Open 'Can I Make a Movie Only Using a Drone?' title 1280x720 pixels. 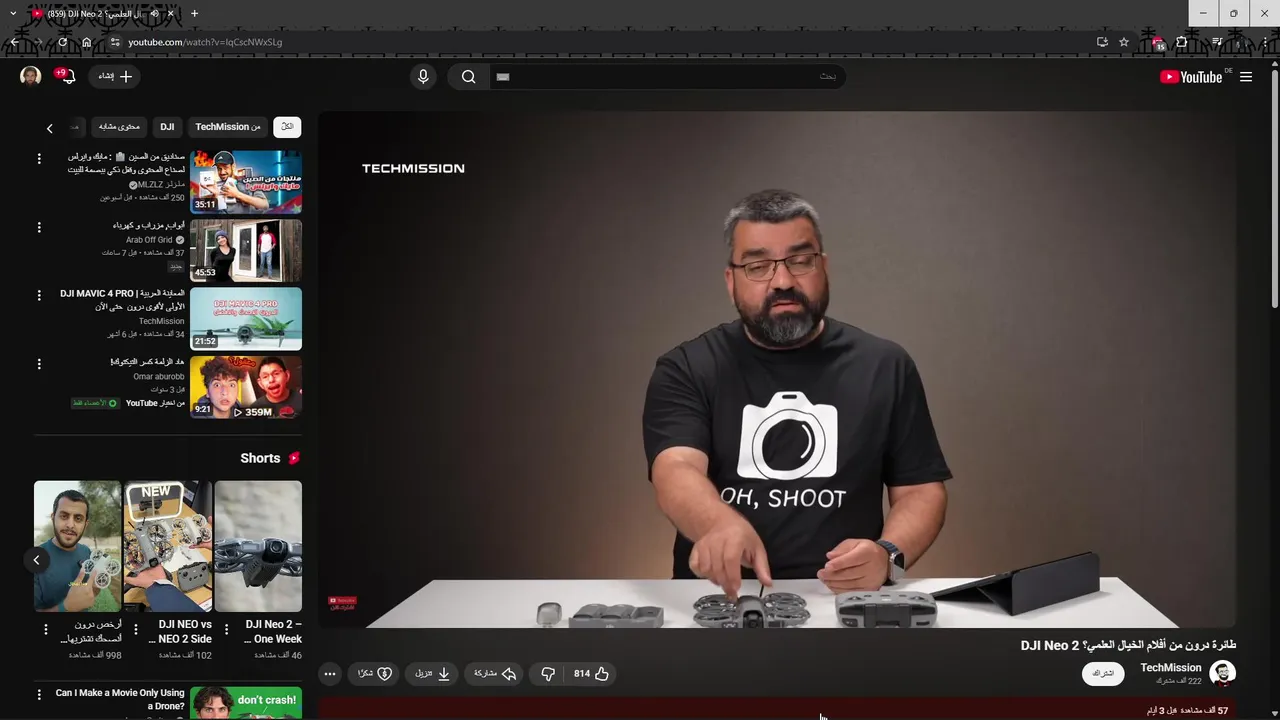coord(120,699)
